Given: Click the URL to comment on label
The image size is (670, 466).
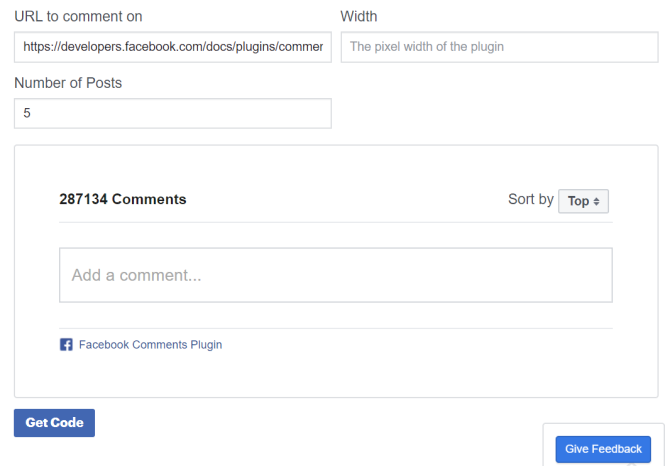Looking at the screenshot, I should (x=78, y=16).
